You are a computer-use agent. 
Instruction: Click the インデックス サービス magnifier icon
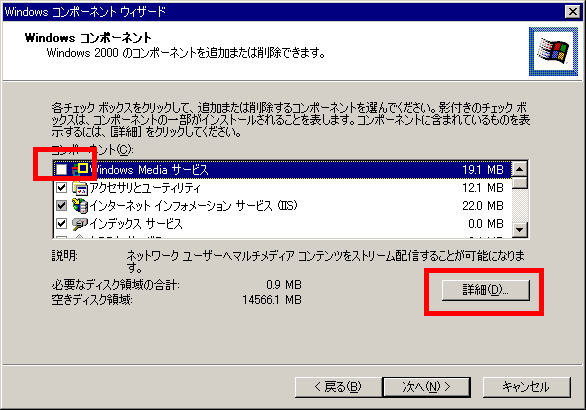pos(80,224)
